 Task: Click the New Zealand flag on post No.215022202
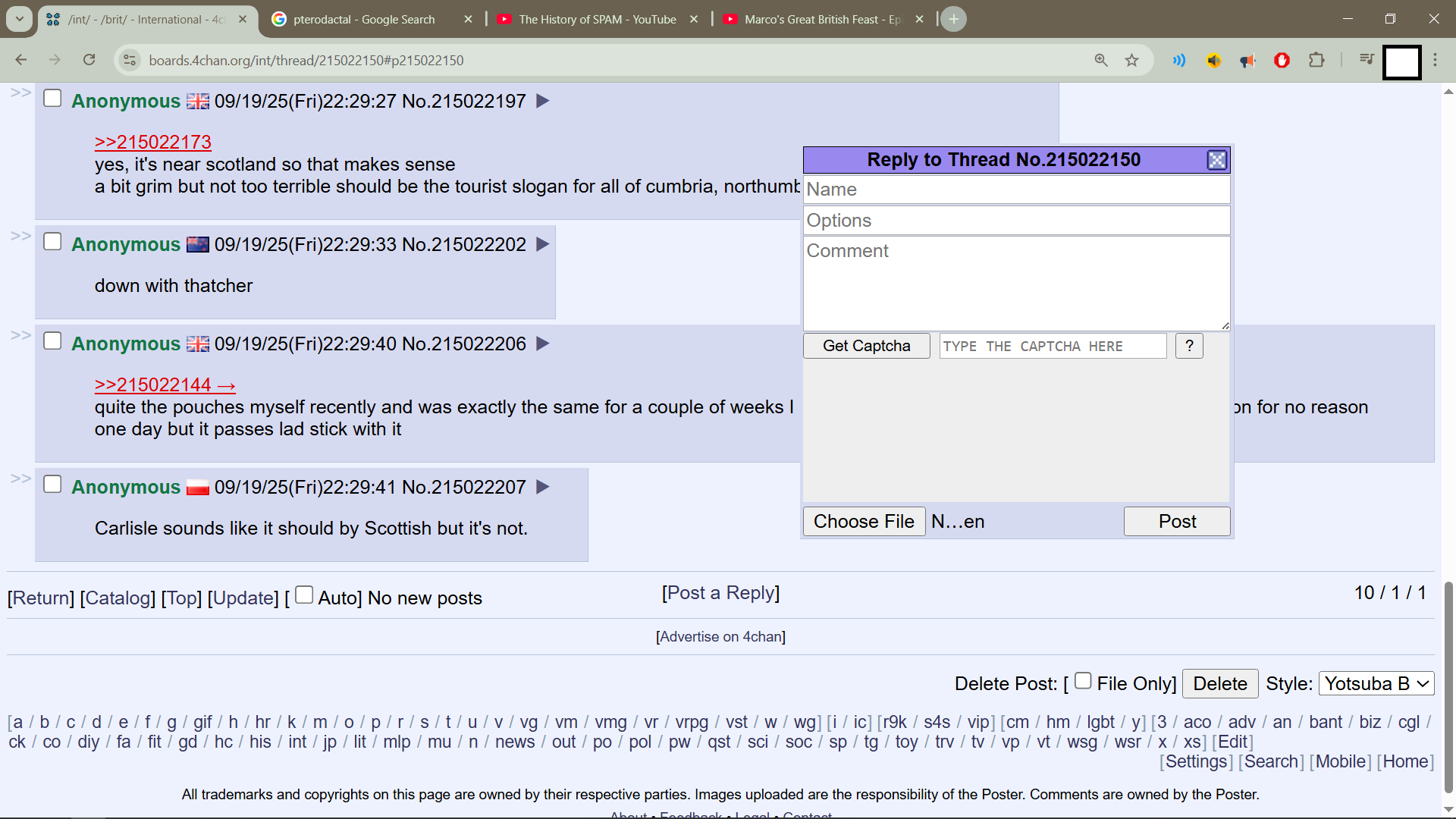tap(198, 244)
